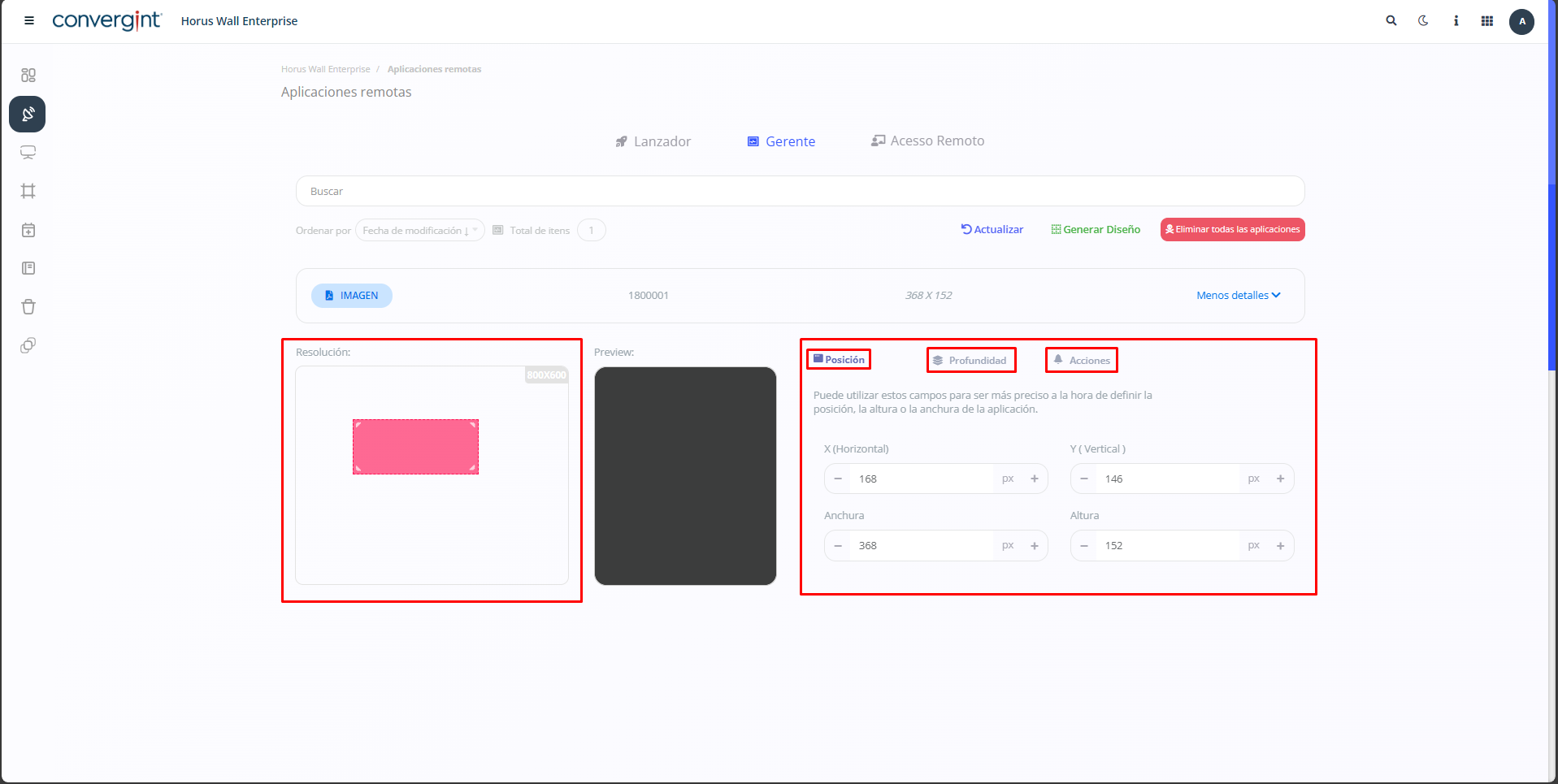1558x784 pixels.
Task: Click Eliminar todas las aplicaciones button
Action: [1232, 230]
